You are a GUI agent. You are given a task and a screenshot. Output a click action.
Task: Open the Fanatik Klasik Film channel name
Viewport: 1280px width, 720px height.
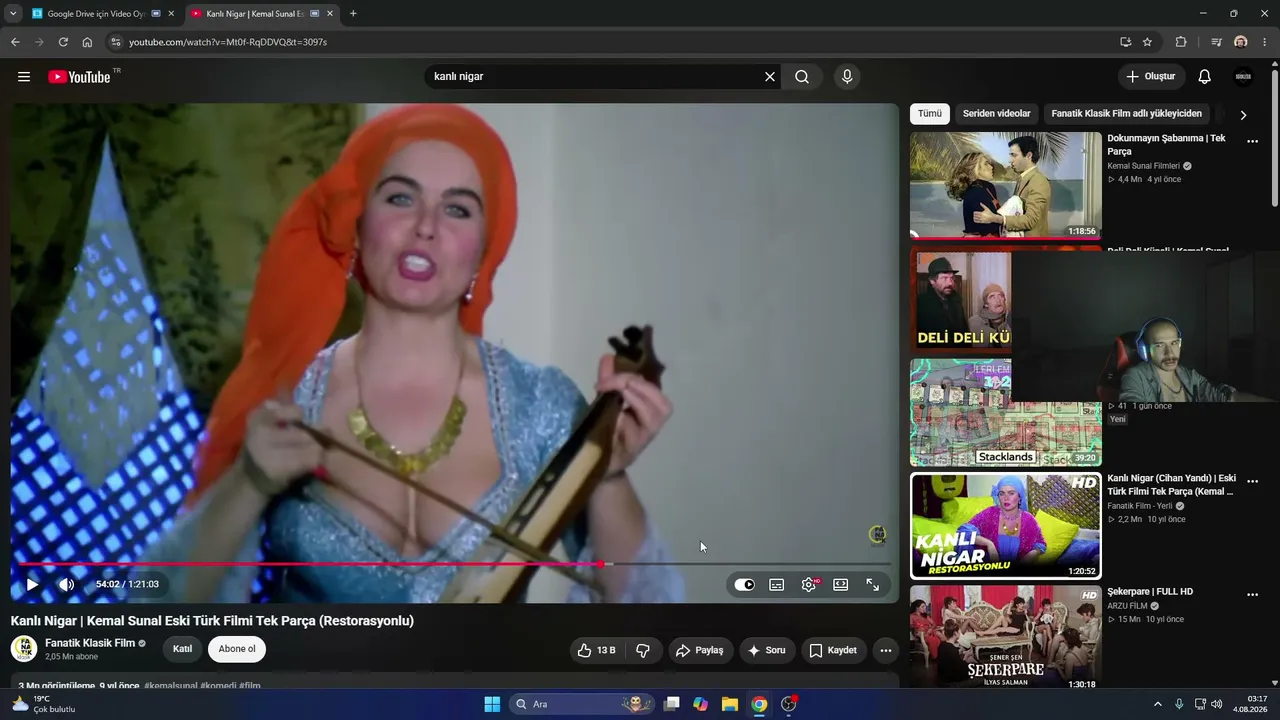pyautogui.click(x=90, y=643)
